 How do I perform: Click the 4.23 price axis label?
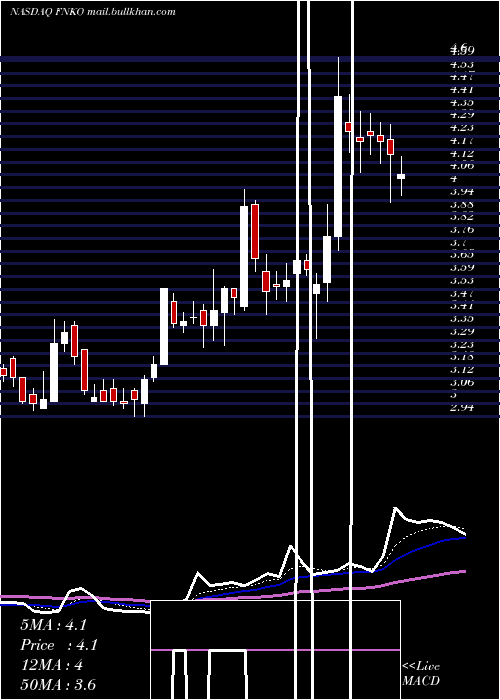click(x=462, y=127)
